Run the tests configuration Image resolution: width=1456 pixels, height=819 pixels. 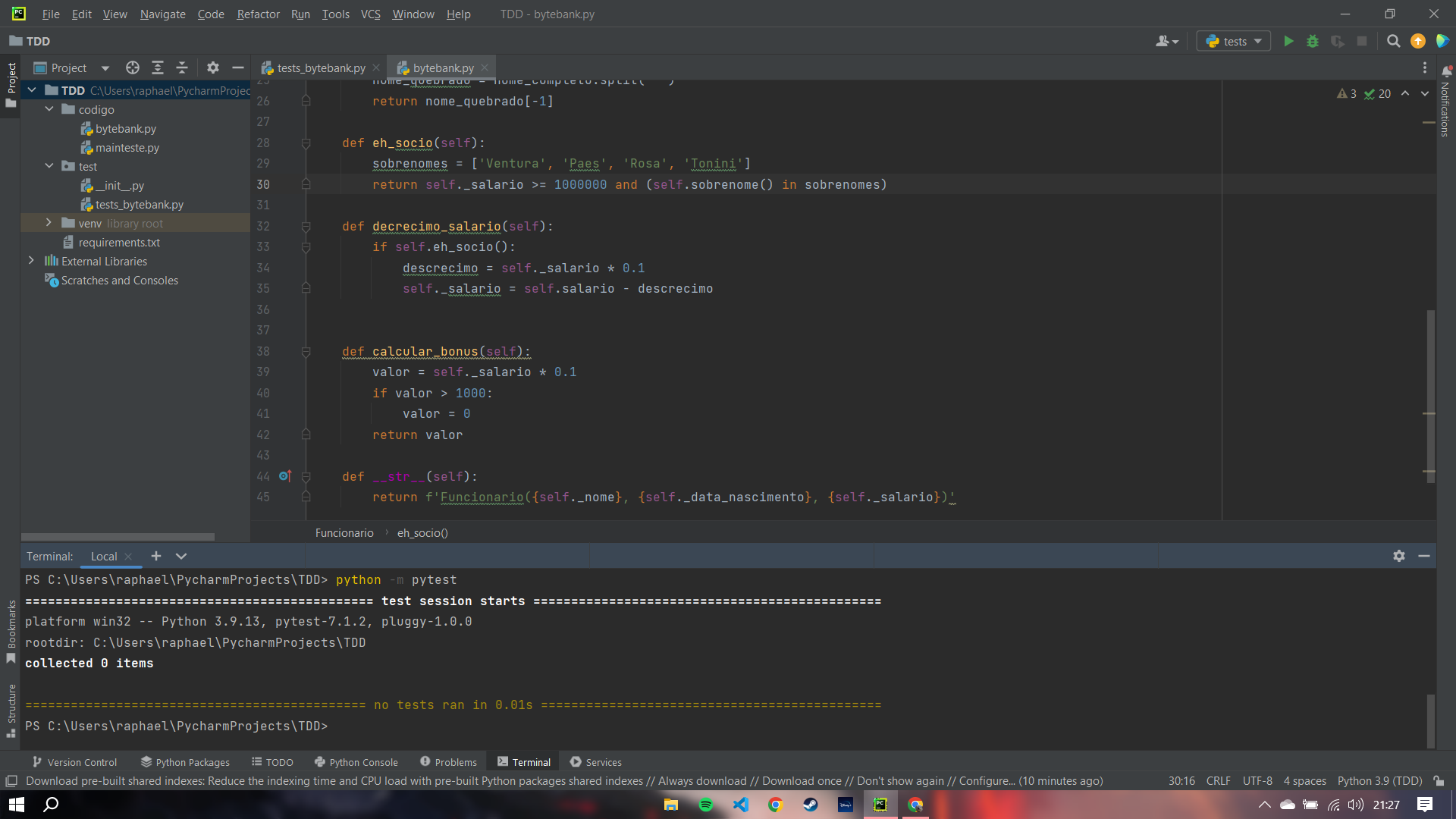[1288, 41]
